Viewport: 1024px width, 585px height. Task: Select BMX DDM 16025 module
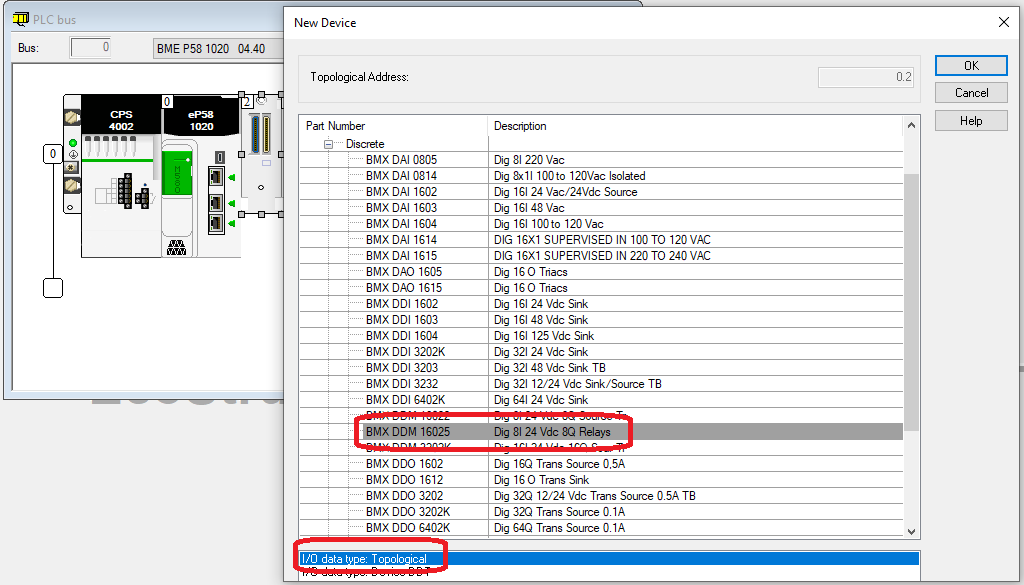pos(407,432)
